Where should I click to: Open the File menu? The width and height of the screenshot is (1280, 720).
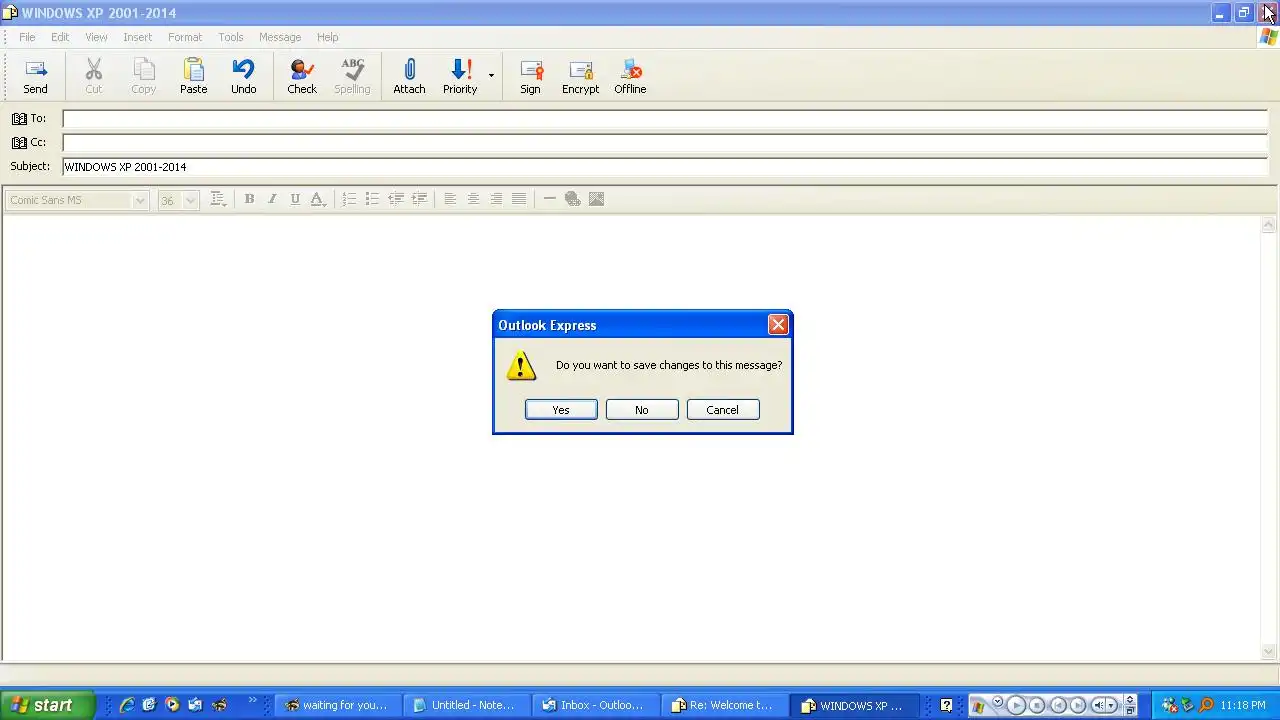(x=27, y=37)
